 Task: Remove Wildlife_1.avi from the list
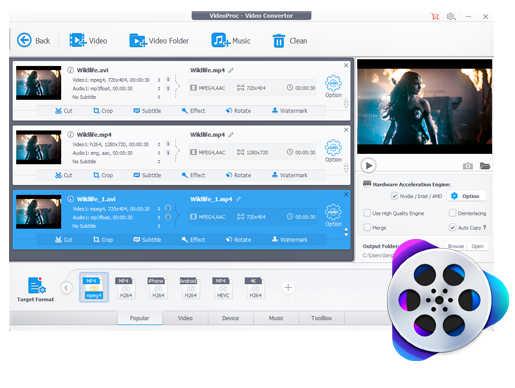coord(346,194)
